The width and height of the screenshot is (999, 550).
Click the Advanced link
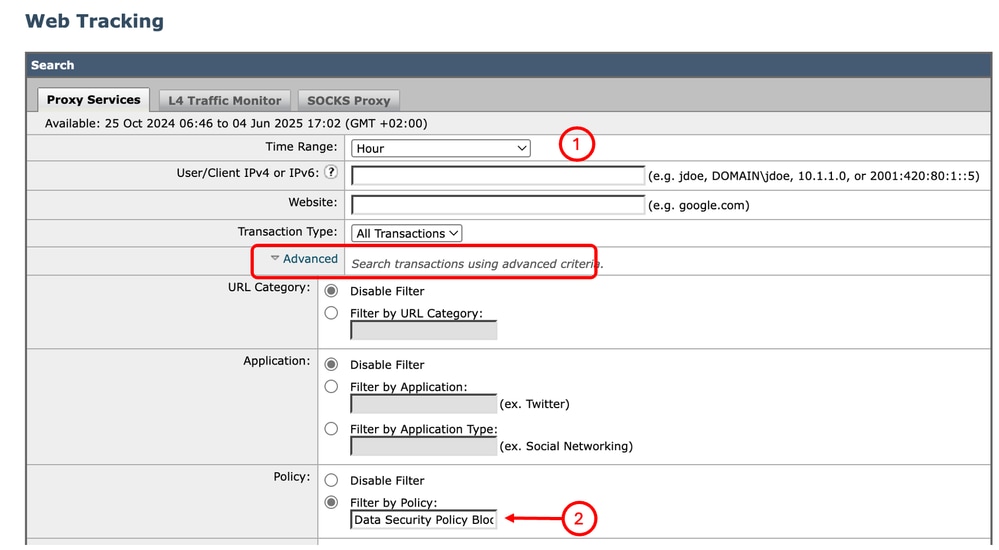pyautogui.click(x=310, y=259)
